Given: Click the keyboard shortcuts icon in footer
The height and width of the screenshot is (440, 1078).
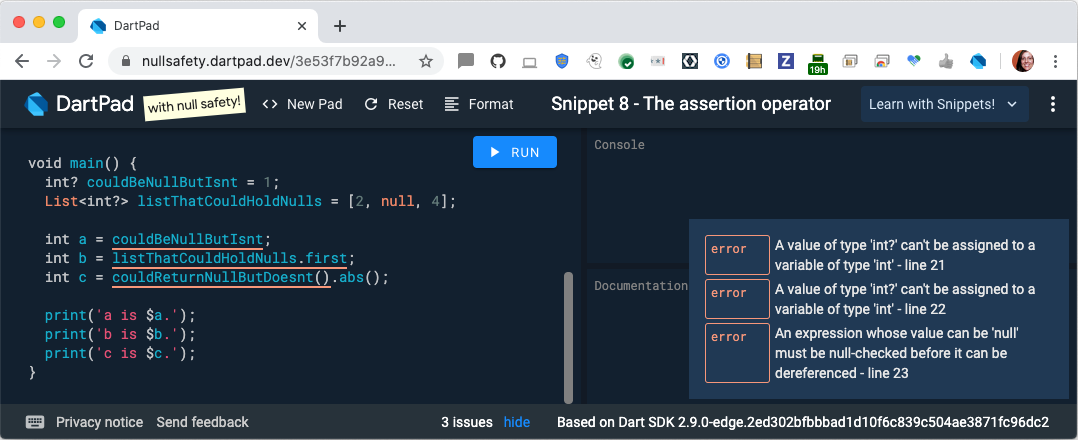Looking at the screenshot, I should [x=35, y=422].
